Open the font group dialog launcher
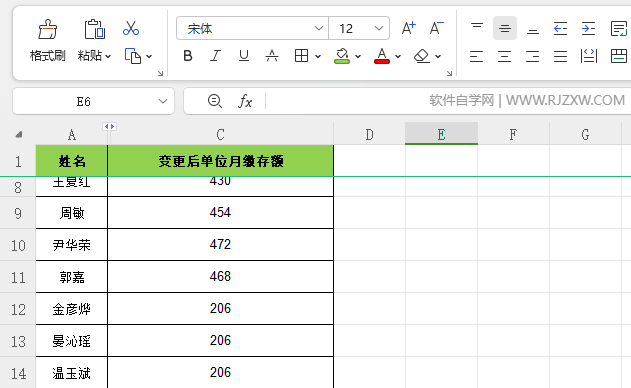631x388 pixels. pyautogui.click(x=450, y=73)
